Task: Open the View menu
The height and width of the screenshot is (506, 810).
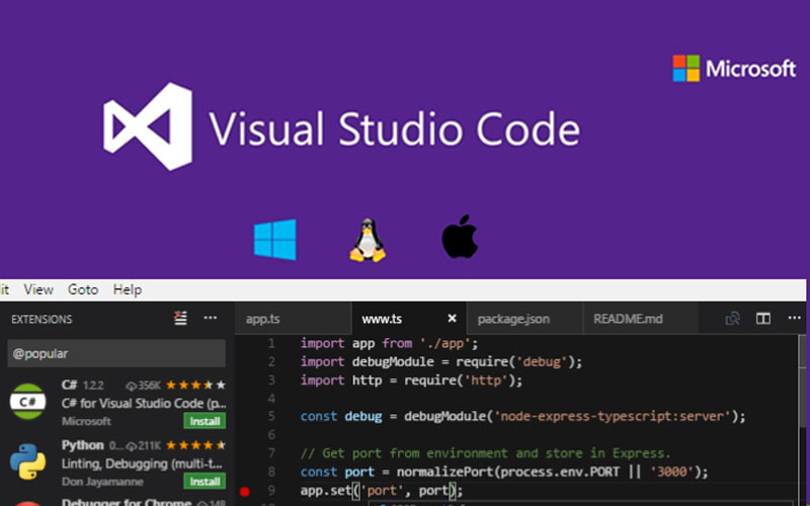Action: click(38, 290)
